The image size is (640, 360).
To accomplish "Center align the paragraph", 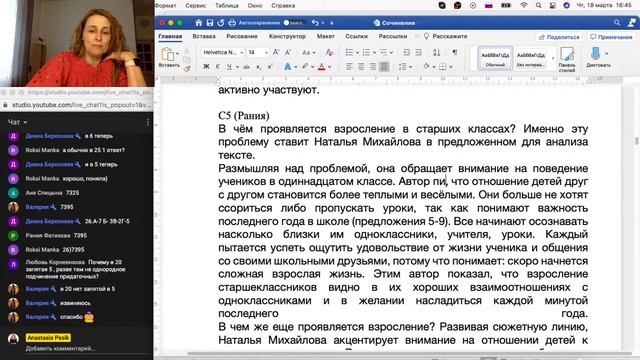I will click(x=361, y=67).
